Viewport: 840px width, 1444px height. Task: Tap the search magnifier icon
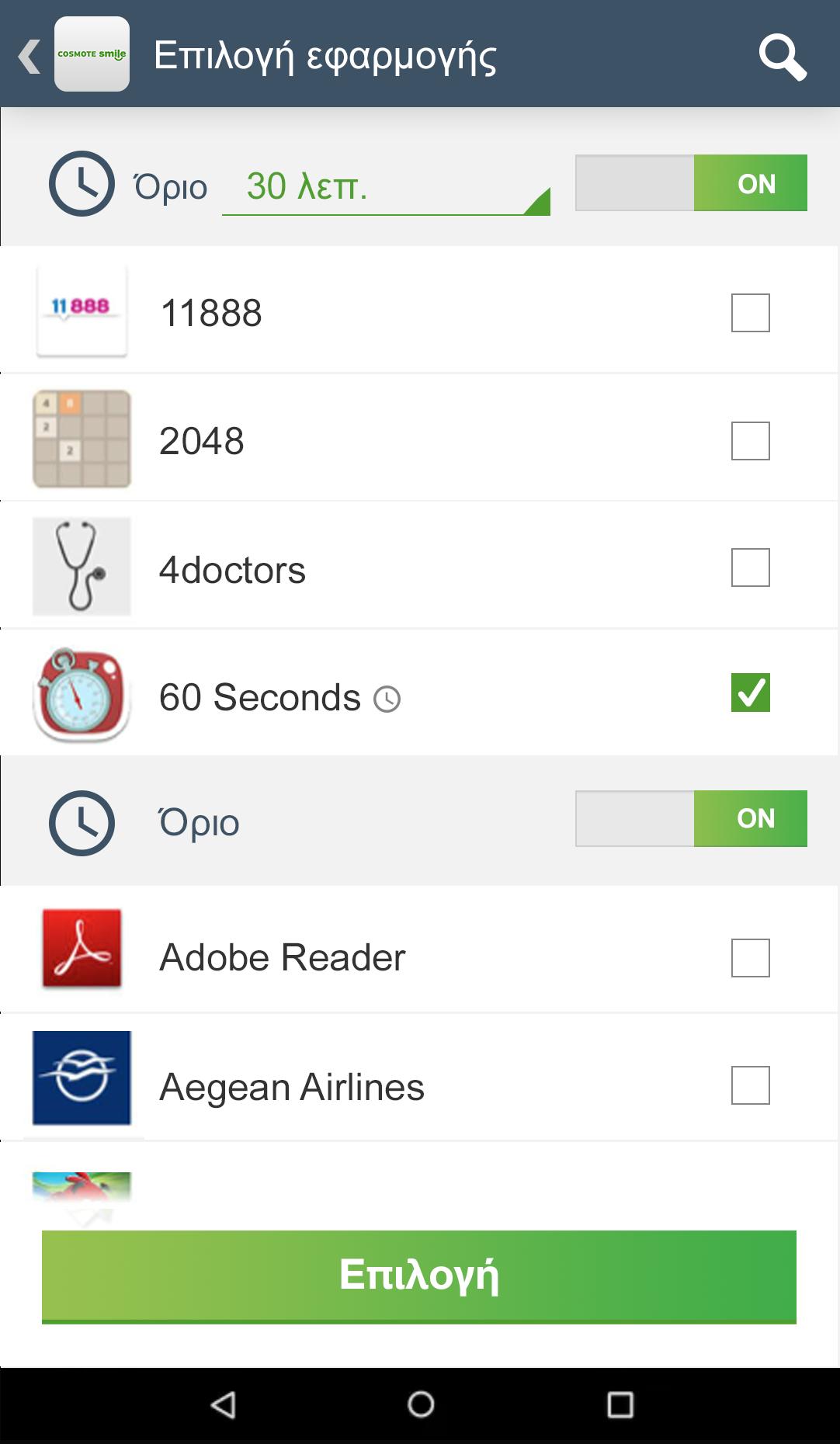tap(783, 56)
